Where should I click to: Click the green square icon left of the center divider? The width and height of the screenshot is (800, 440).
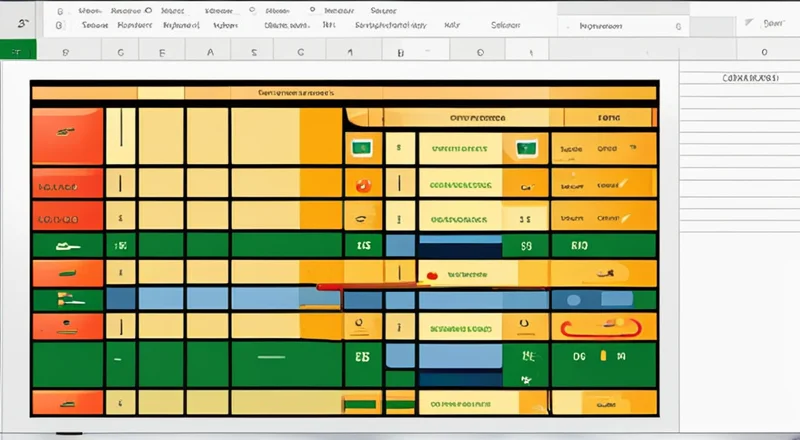click(x=361, y=150)
